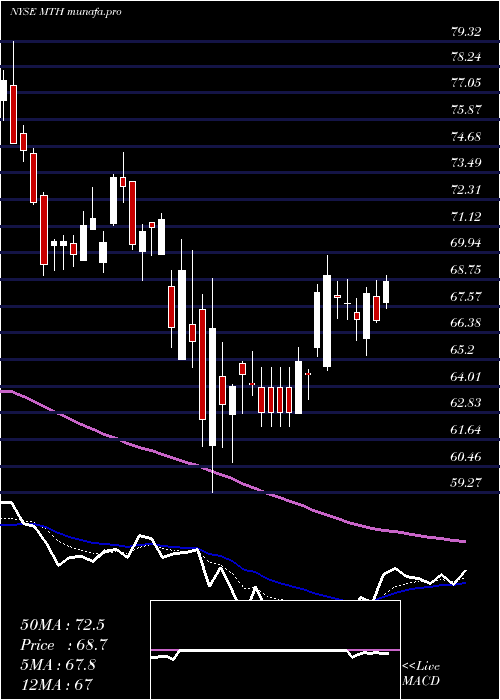This screenshot has width=500, height=700.
Task: Select the 65.2 price axis label
Action: click(x=462, y=350)
